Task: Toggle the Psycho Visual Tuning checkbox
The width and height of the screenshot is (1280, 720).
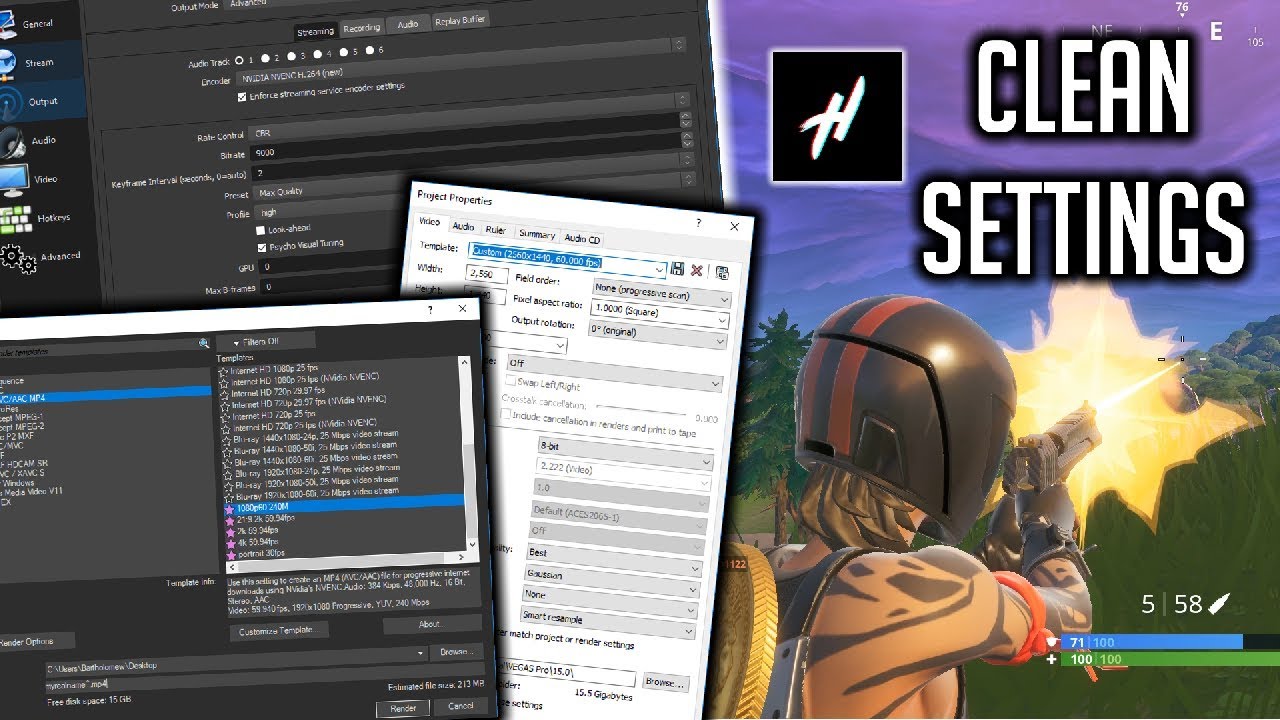Action: pos(262,247)
